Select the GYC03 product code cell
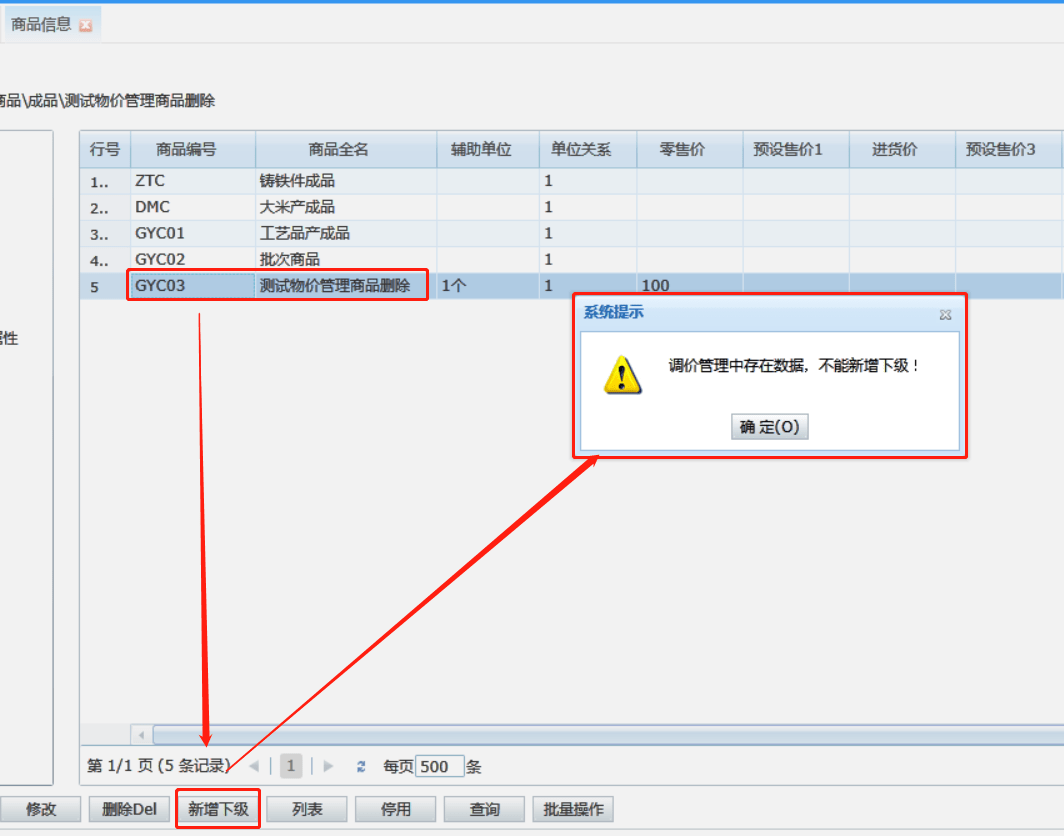The image size is (1064, 836). (193, 286)
